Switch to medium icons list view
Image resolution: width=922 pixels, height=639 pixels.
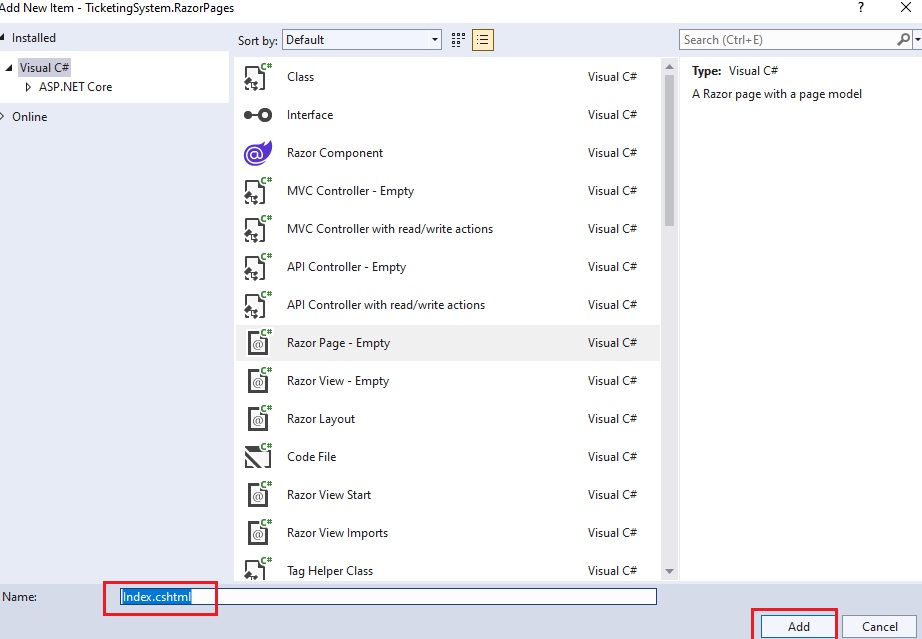click(483, 40)
